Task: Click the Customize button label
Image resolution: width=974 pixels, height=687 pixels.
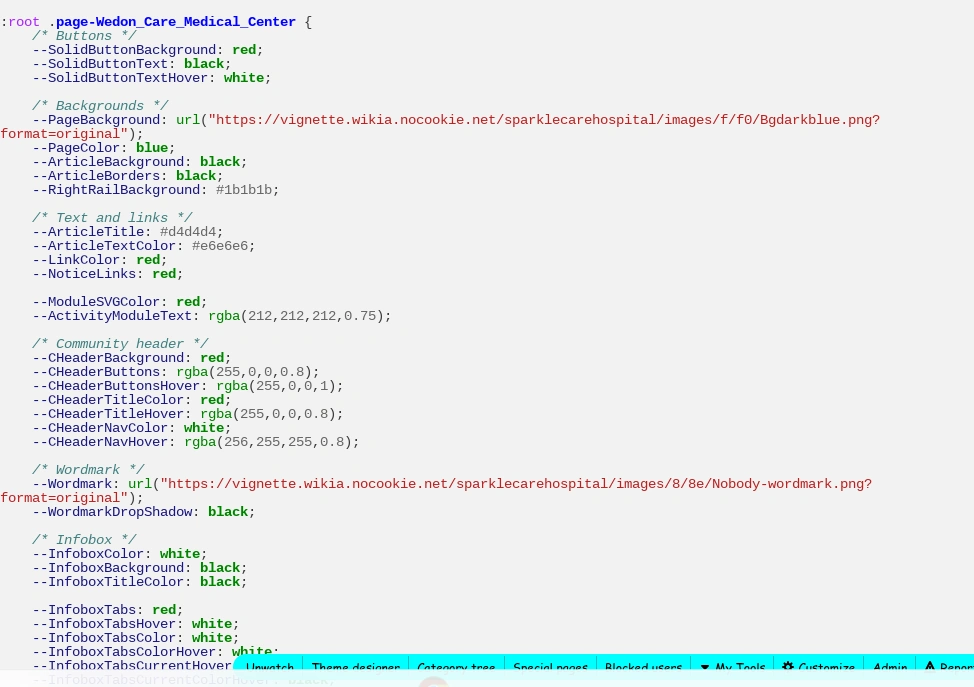Action: click(826, 668)
